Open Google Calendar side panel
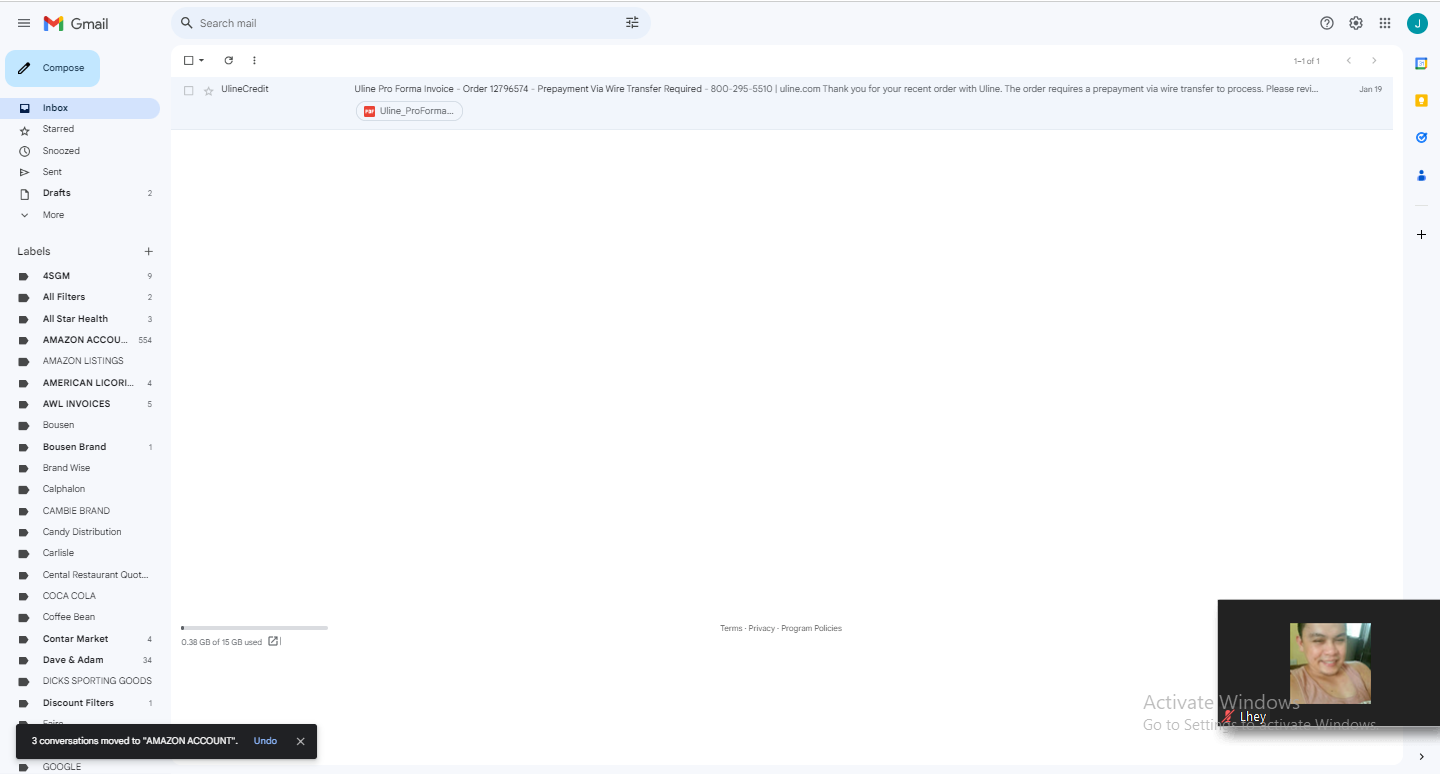The height and width of the screenshot is (774, 1440). pyautogui.click(x=1421, y=63)
